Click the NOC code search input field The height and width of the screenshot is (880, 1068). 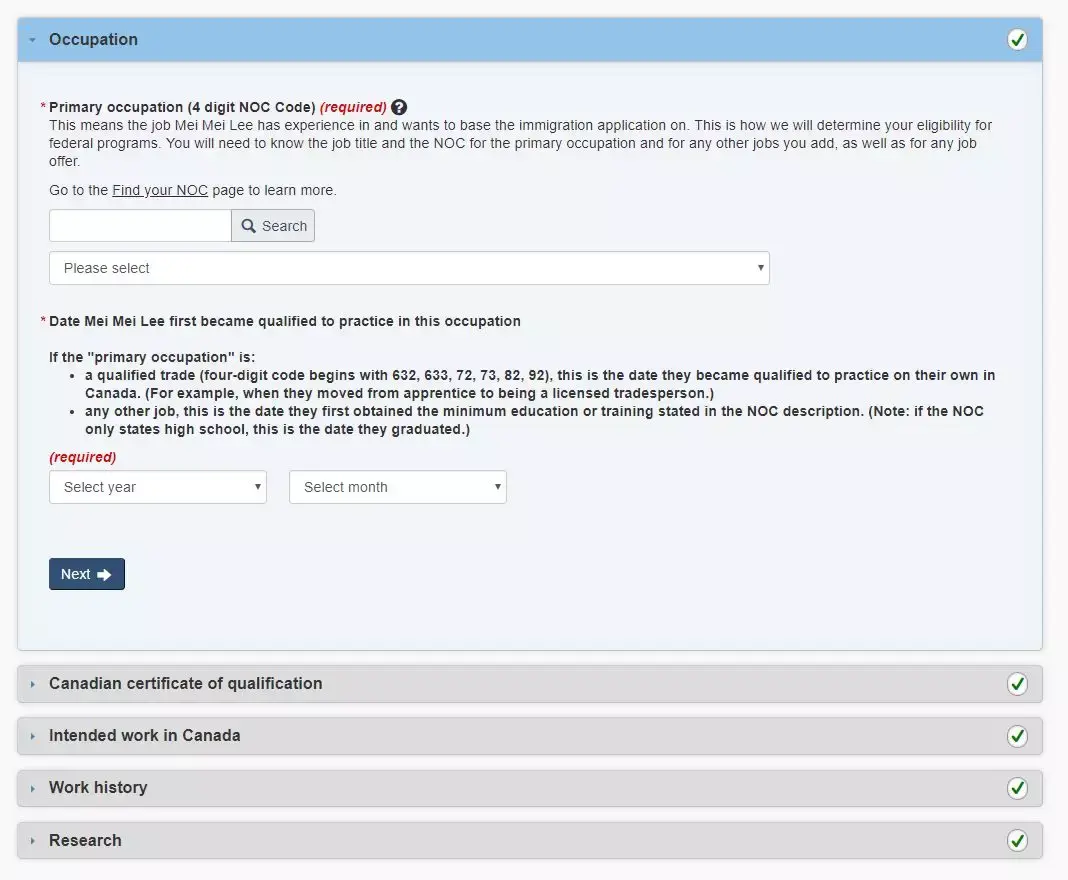[140, 226]
